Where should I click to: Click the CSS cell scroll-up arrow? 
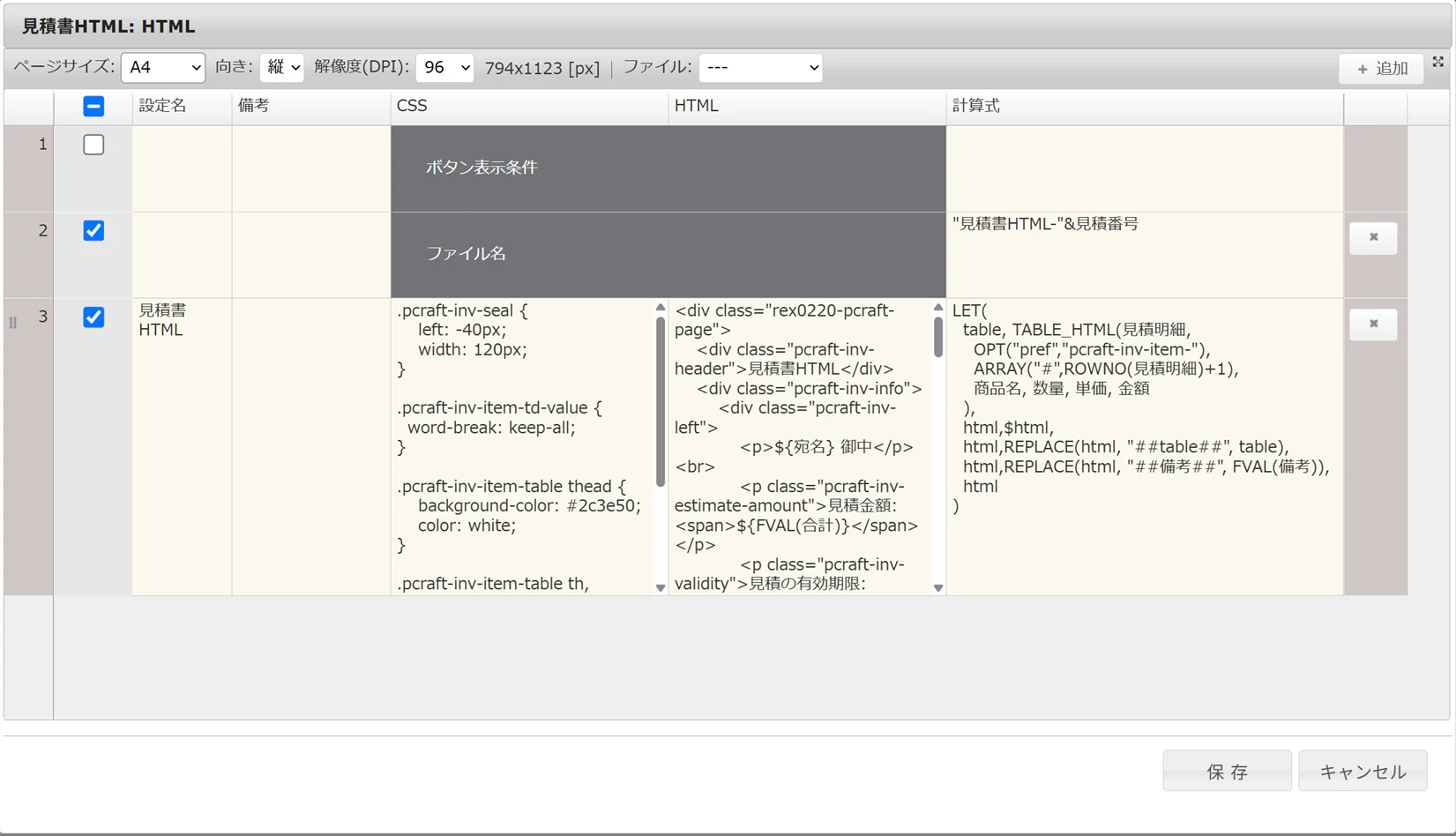[x=660, y=308]
